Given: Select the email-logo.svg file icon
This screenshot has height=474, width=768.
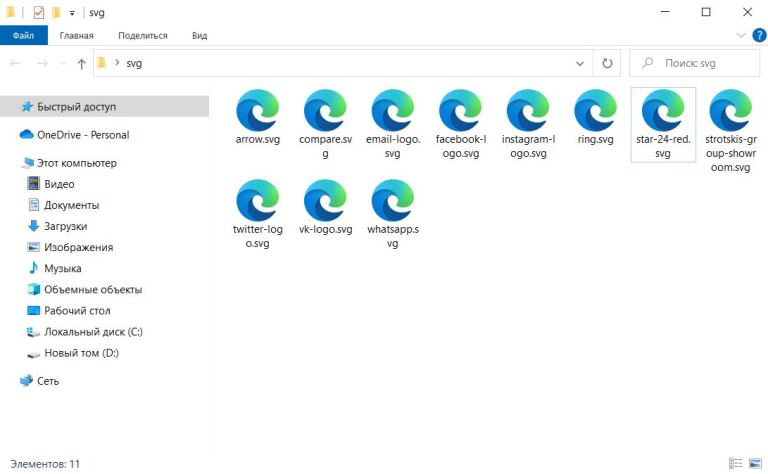Looking at the screenshot, I should click(x=393, y=110).
